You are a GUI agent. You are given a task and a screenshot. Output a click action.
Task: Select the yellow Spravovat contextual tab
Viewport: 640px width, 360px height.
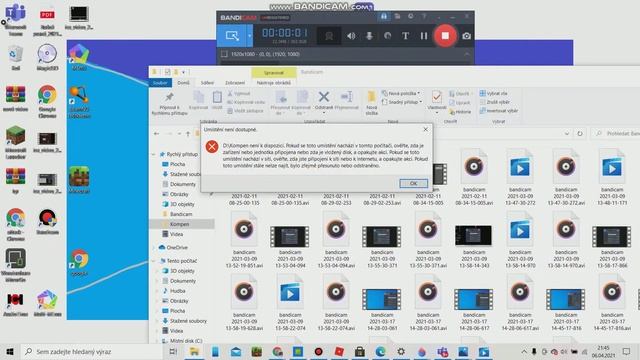pos(274,73)
